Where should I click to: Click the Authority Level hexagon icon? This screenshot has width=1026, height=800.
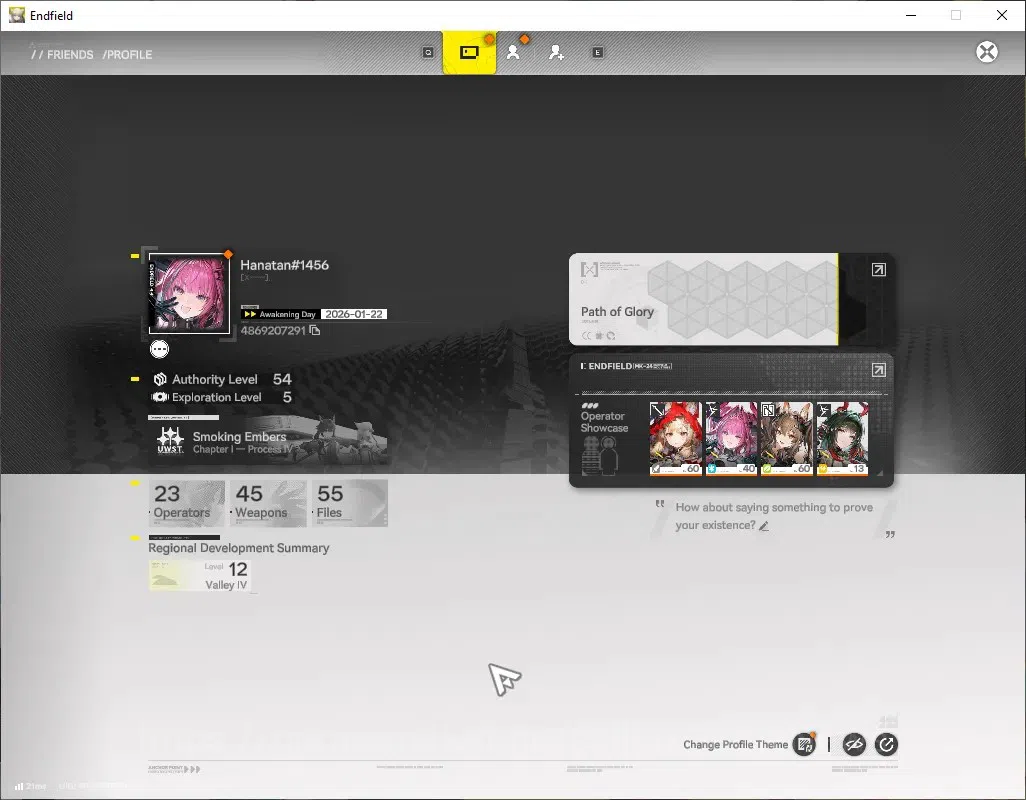[160, 379]
